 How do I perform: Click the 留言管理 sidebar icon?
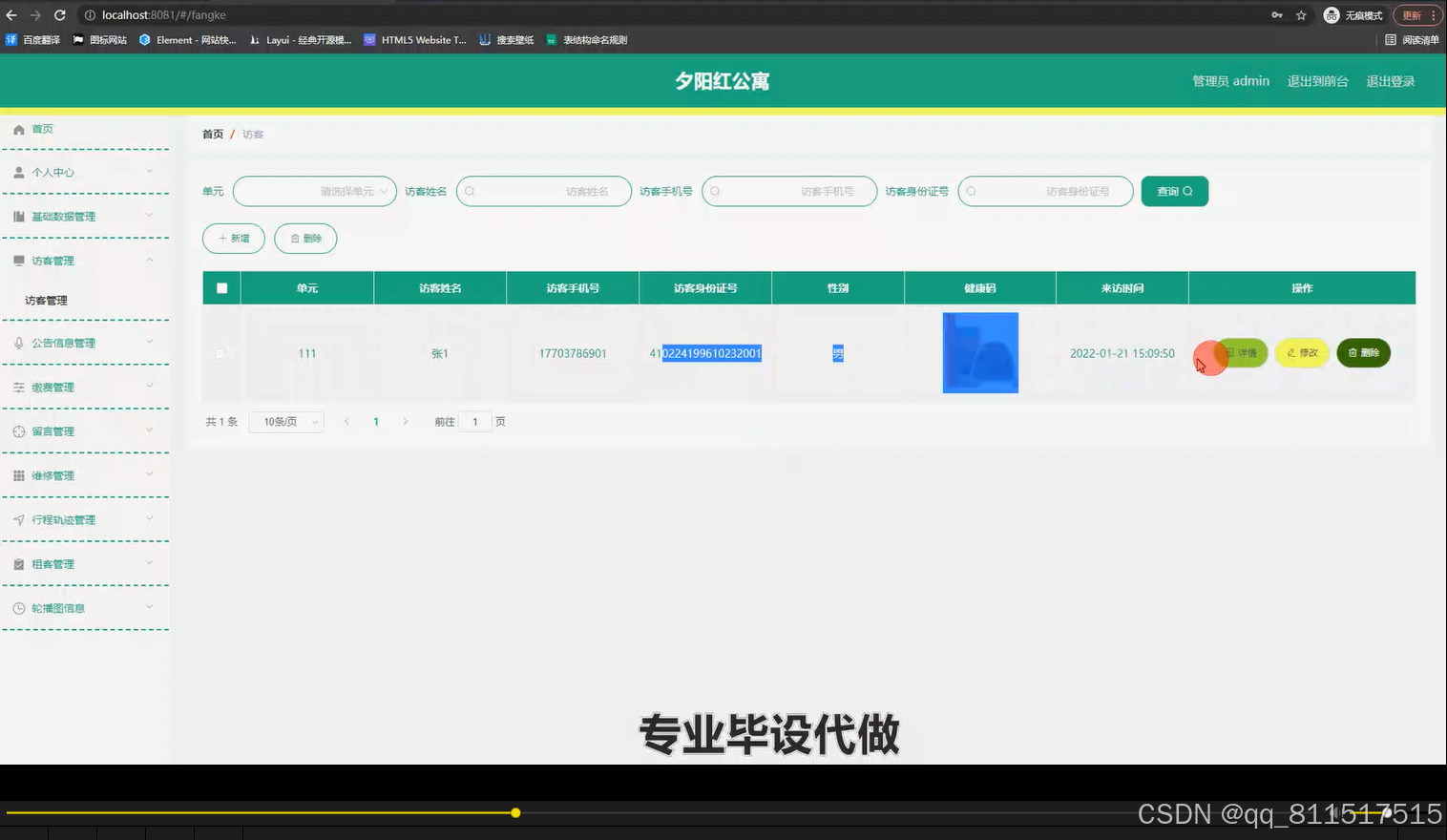[19, 431]
